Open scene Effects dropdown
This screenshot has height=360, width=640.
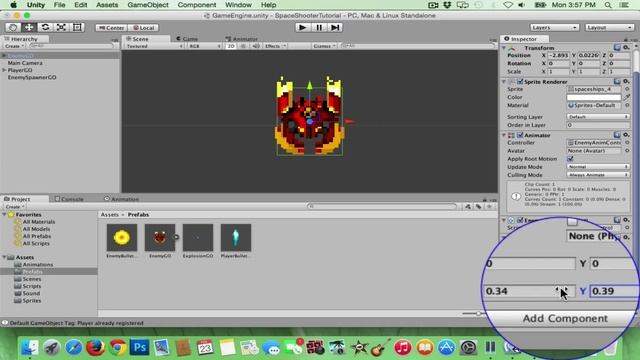click(276, 46)
